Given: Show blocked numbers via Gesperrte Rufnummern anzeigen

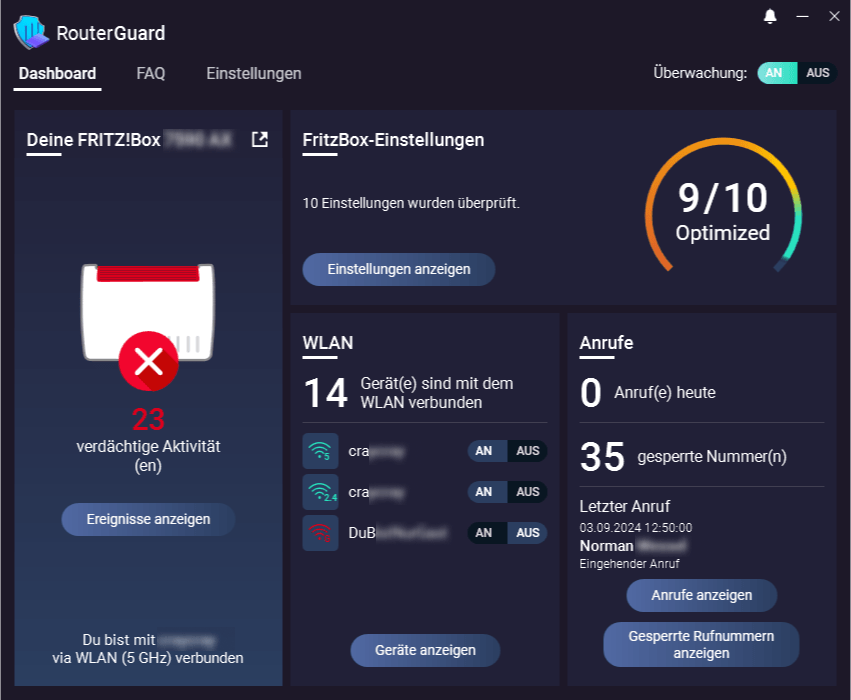Looking at the screenshot, I should [701, 643].
